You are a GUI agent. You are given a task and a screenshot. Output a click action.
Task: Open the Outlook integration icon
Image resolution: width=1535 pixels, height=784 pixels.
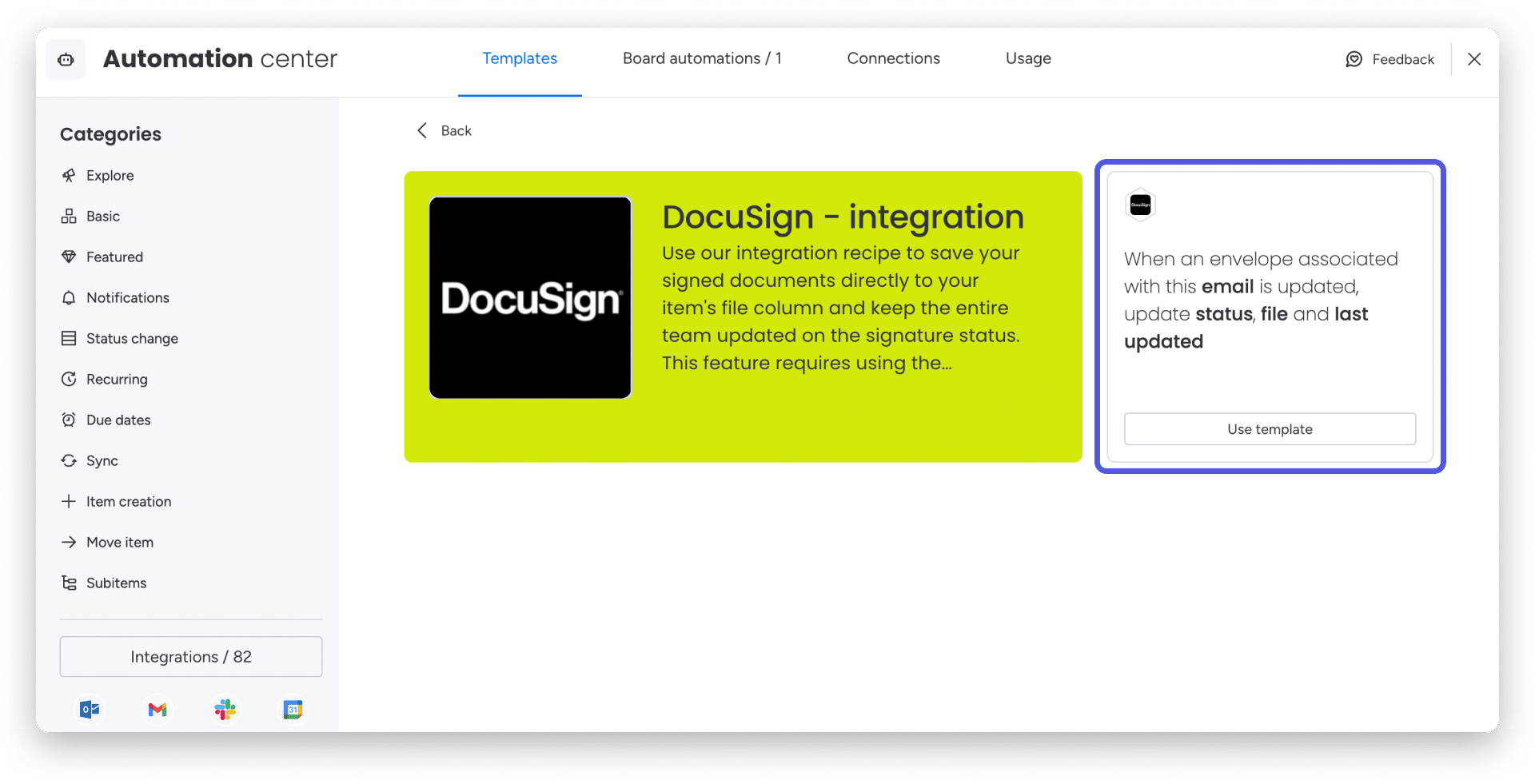click(90, 709)
